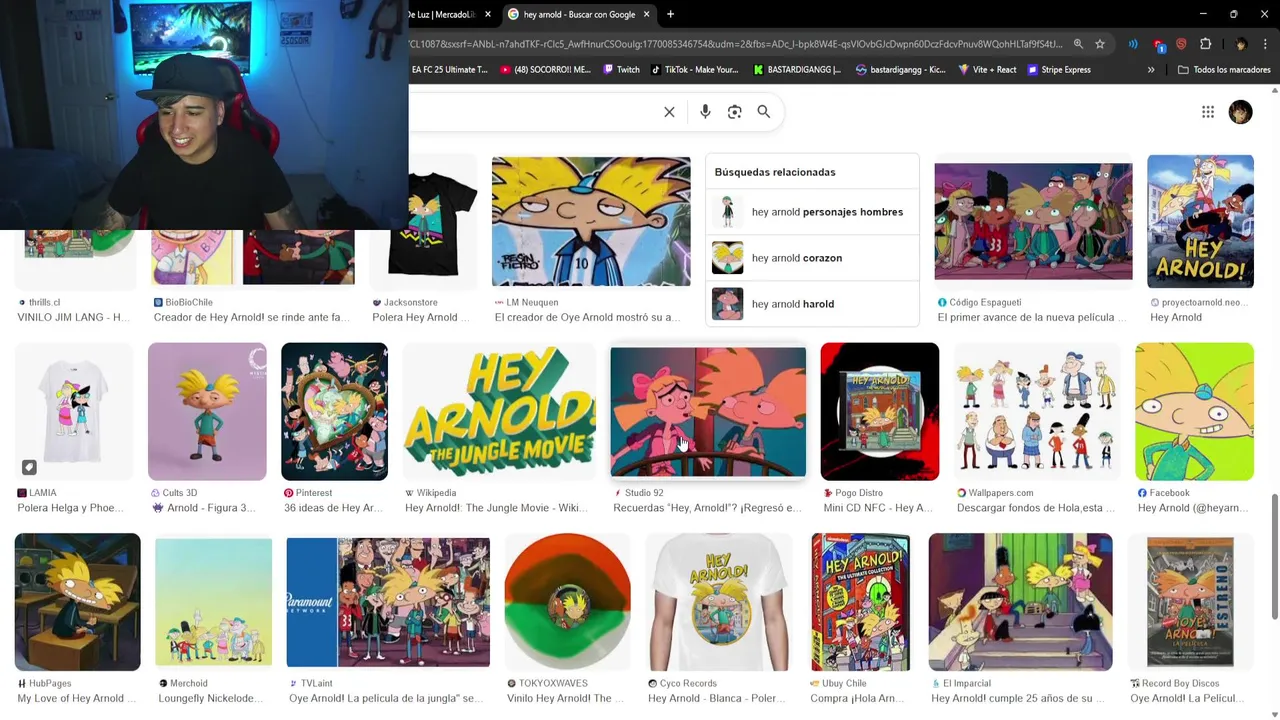1280x720 pixels.
Task: Open the Código Espagueti group image
Action: tap(1033, 221)
